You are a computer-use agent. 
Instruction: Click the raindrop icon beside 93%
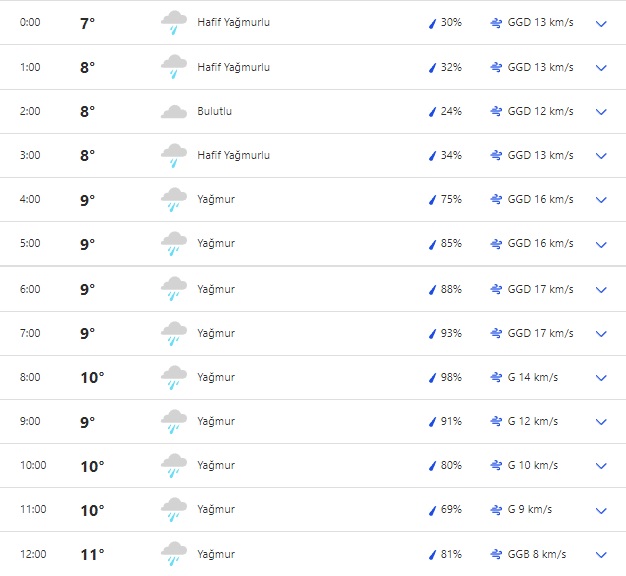click(x=433, y=333)
